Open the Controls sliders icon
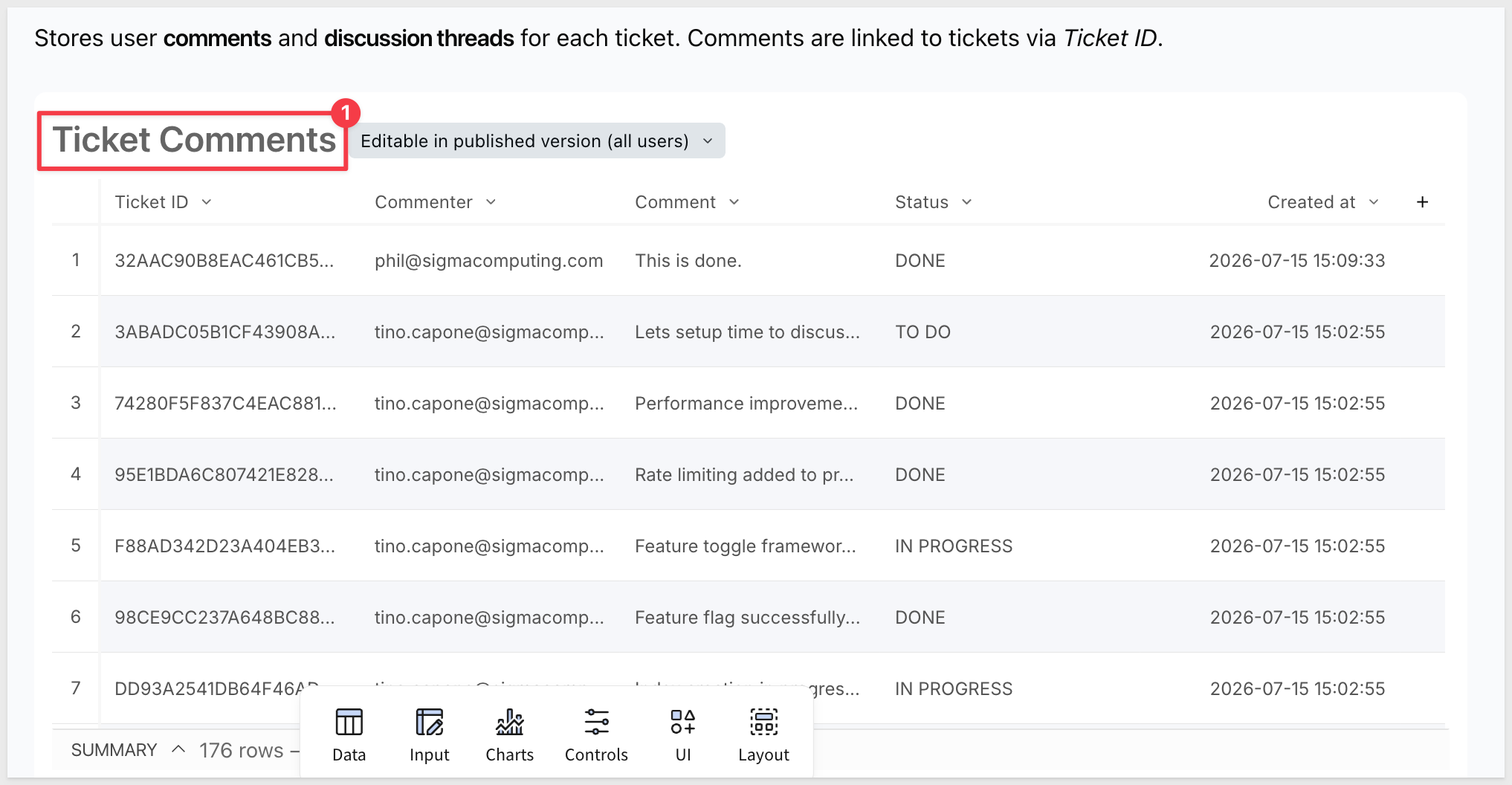The height and width of the screenshot is (785, 1512). pyautogui.click(x=596, y=722)
